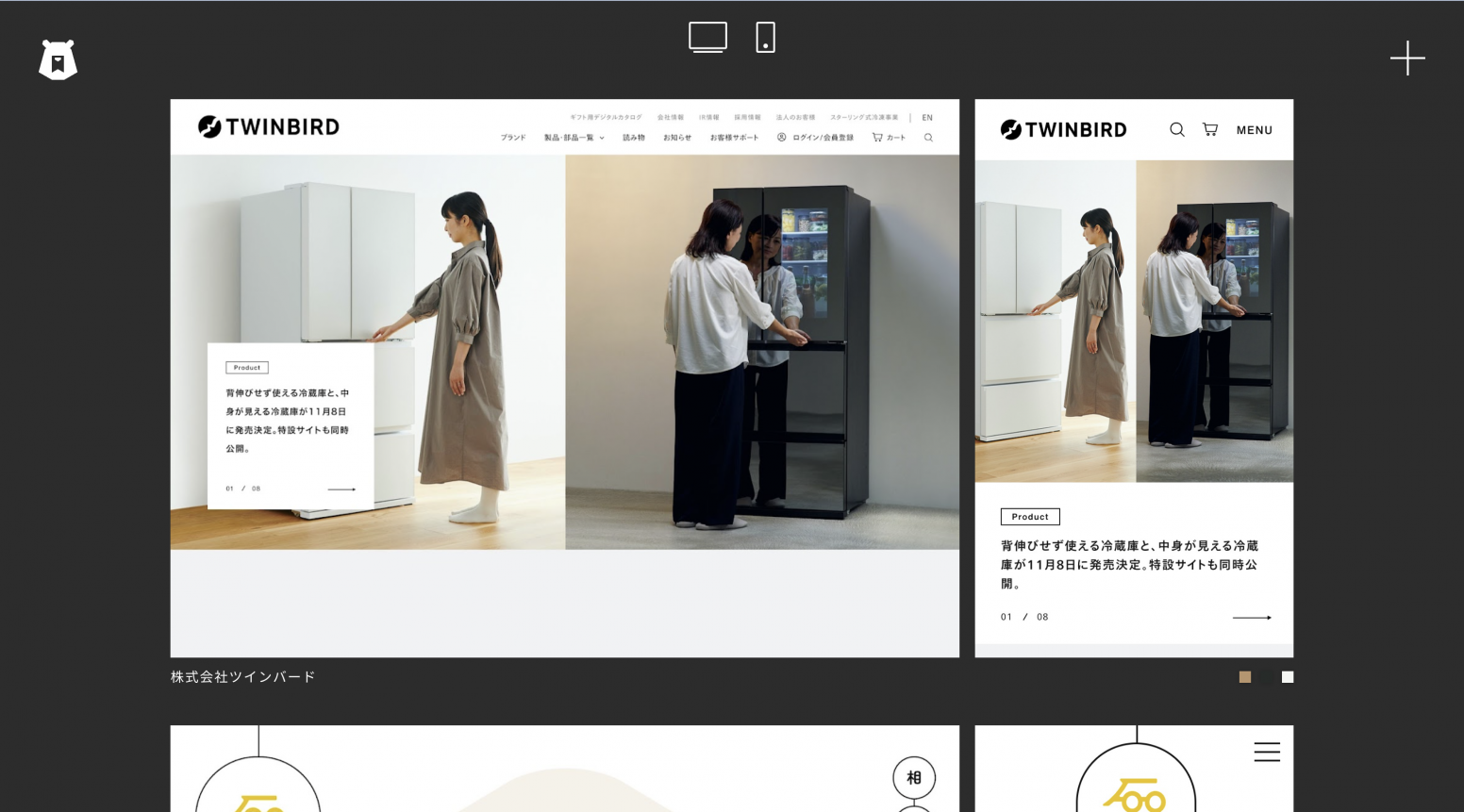Click 法人のお客様 link in desktop preview
This screenshot has height=812, width=1464.
[795, 118]
